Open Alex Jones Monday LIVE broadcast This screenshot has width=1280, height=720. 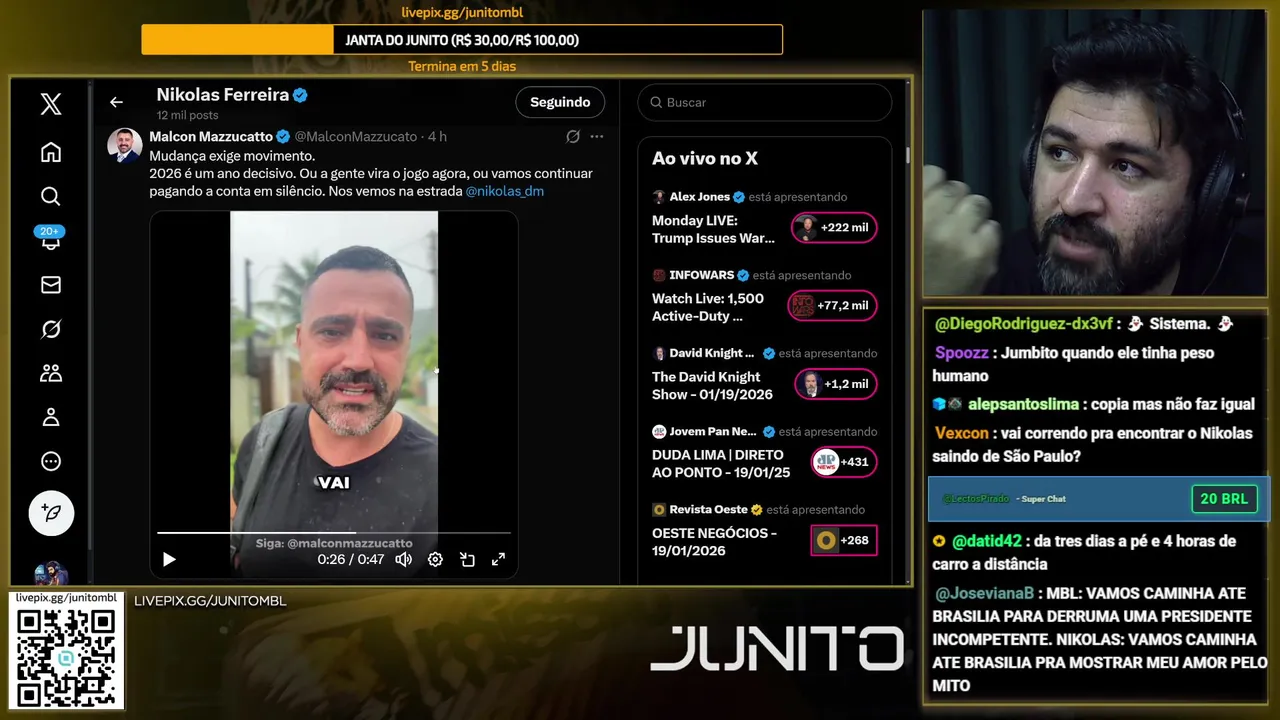pos(713,229)
